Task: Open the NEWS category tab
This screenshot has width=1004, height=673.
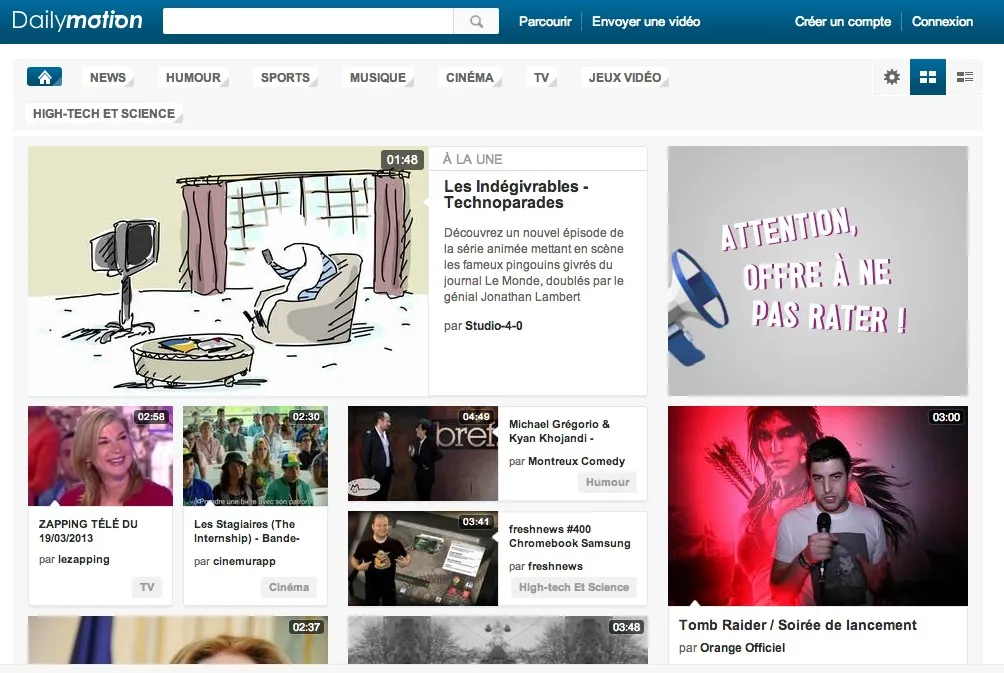Action: (108, 77)
